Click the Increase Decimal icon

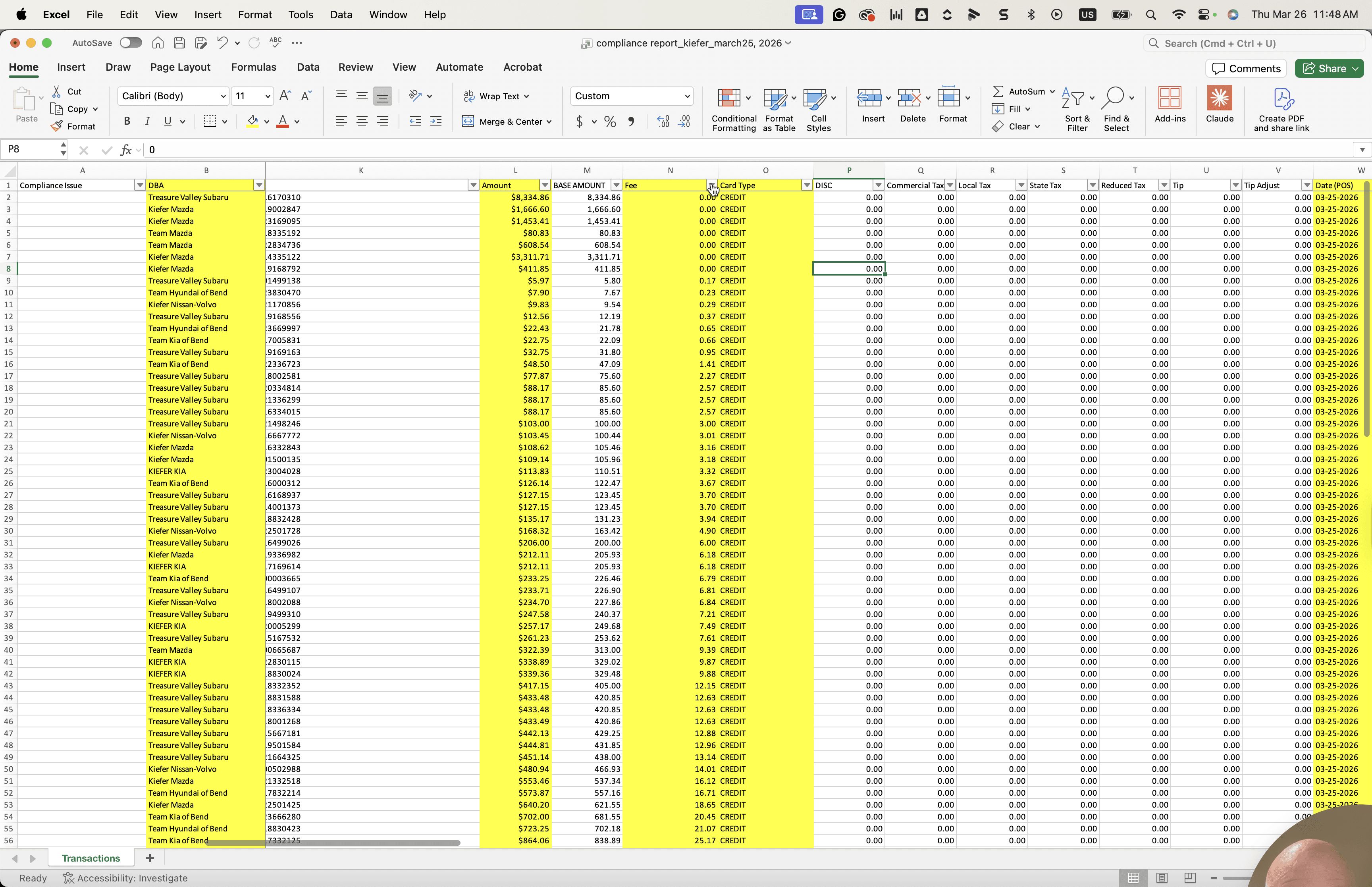tap(663, 121)
